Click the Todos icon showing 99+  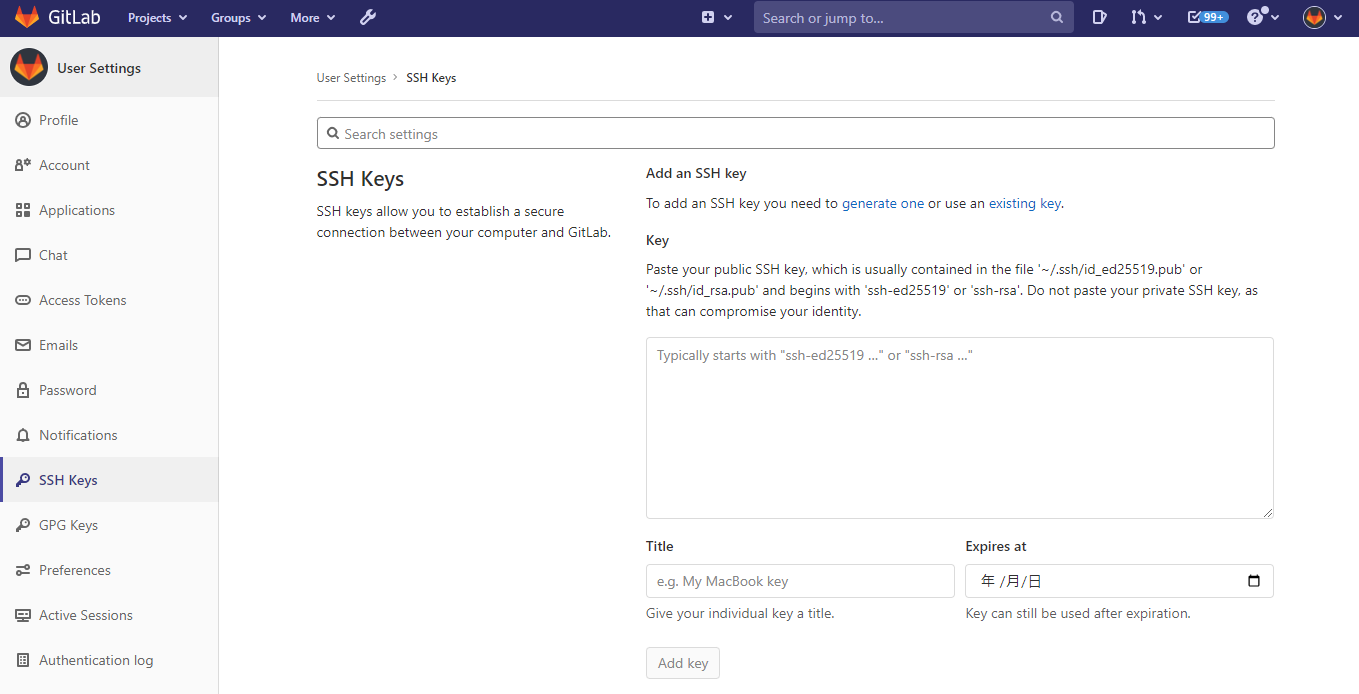click(1205, 16)
